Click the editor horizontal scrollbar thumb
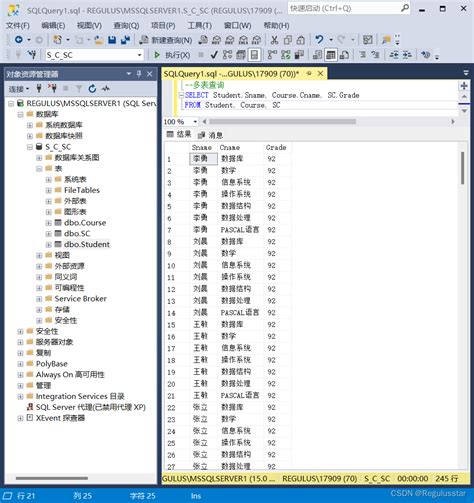The image size is (474, 503). [282, 122]
